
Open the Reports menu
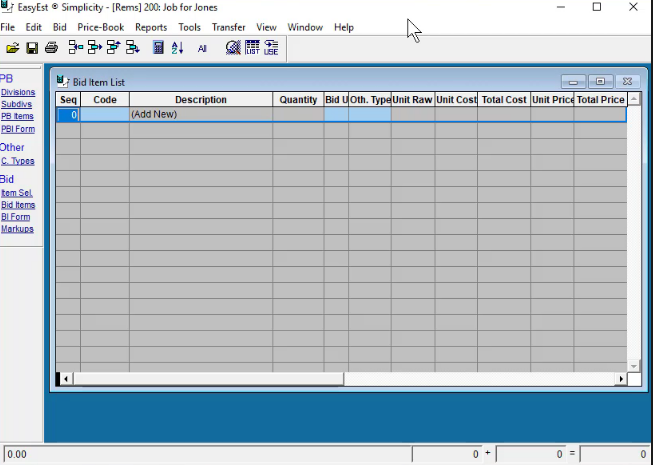click(x=151, y=27)
